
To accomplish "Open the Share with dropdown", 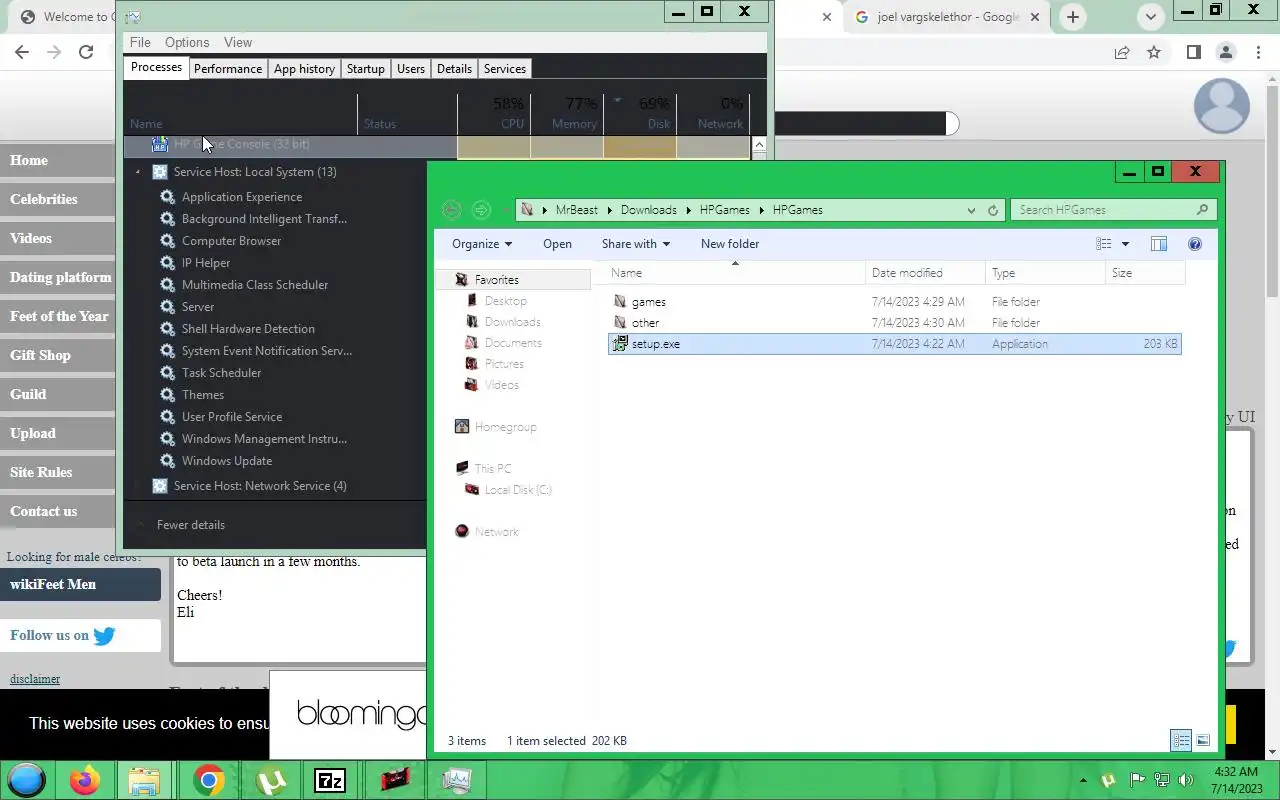I will (x=636, y=244).
